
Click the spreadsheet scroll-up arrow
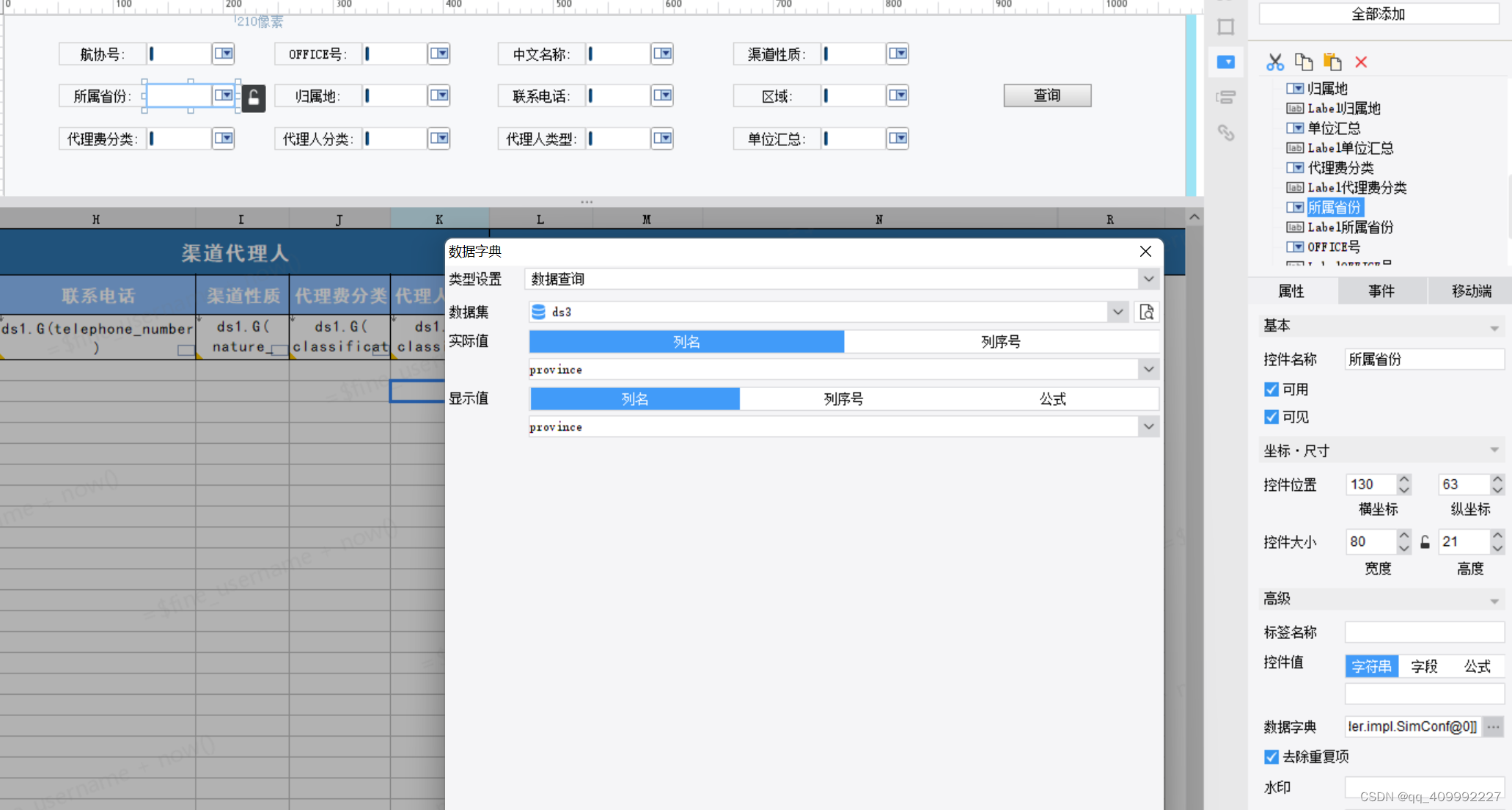pyautogui.click(x=1194, y=217)
